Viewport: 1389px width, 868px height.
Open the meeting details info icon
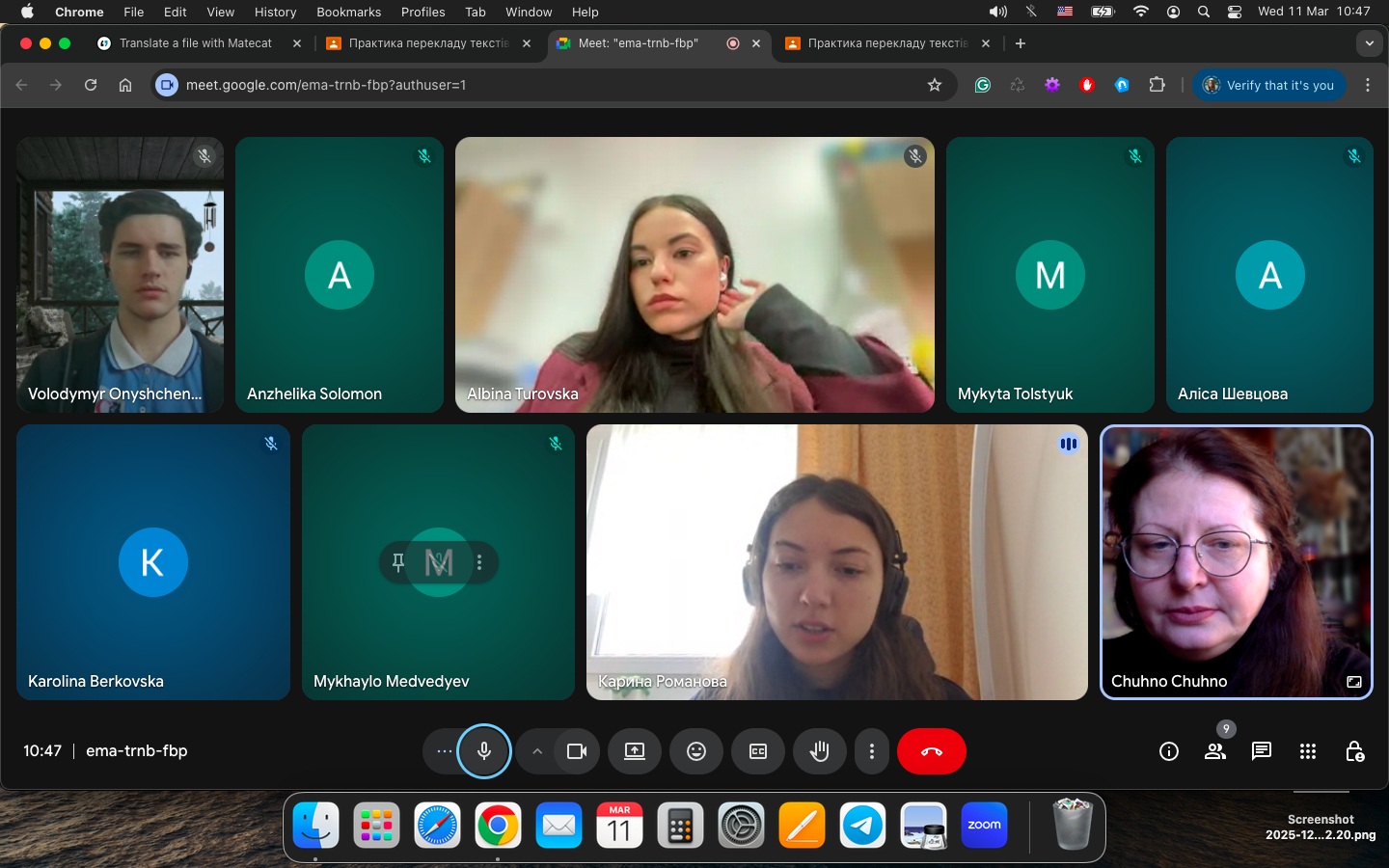tap(1168, 751)
